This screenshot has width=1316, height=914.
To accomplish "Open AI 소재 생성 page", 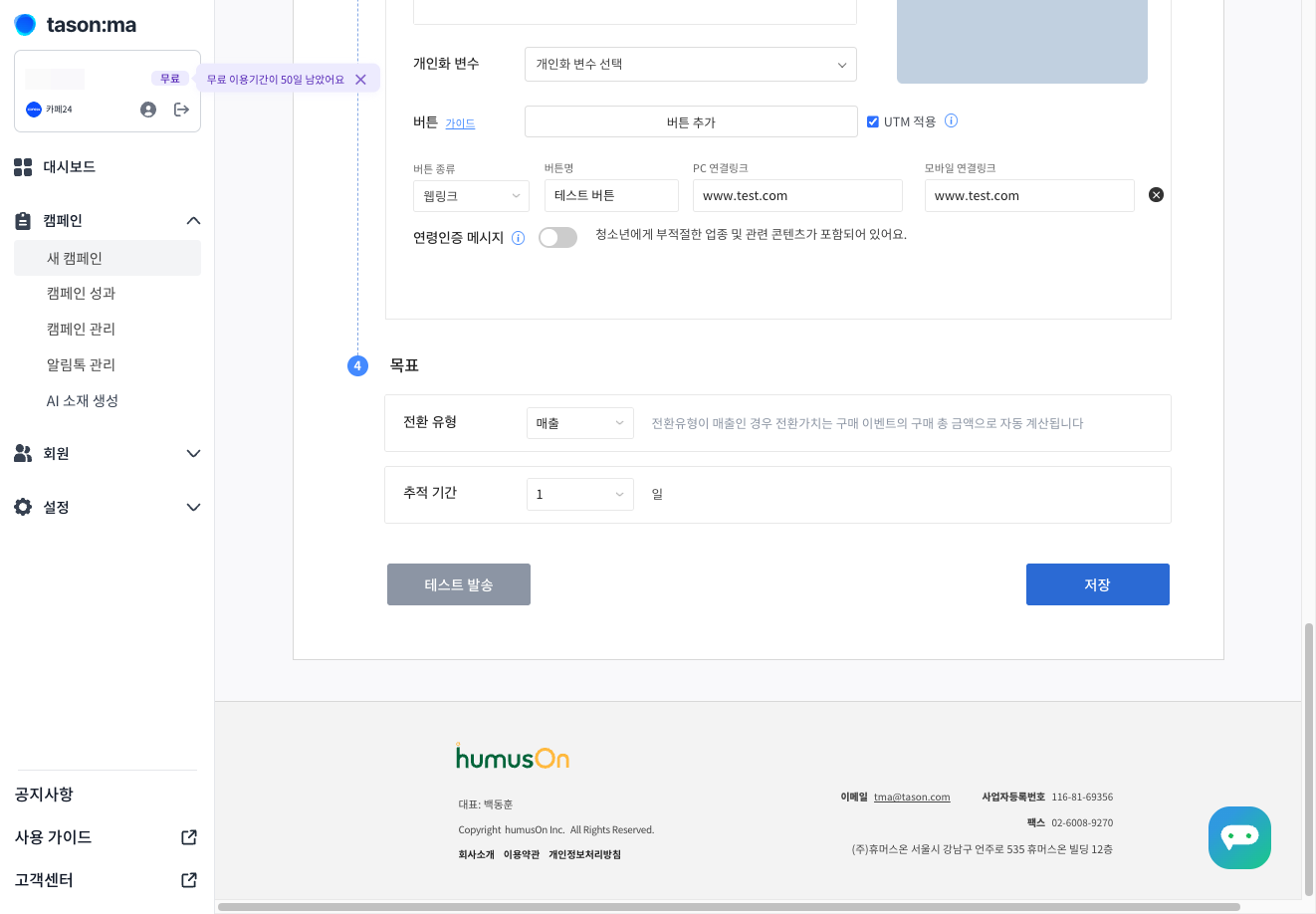I will [x=83, y=401].
